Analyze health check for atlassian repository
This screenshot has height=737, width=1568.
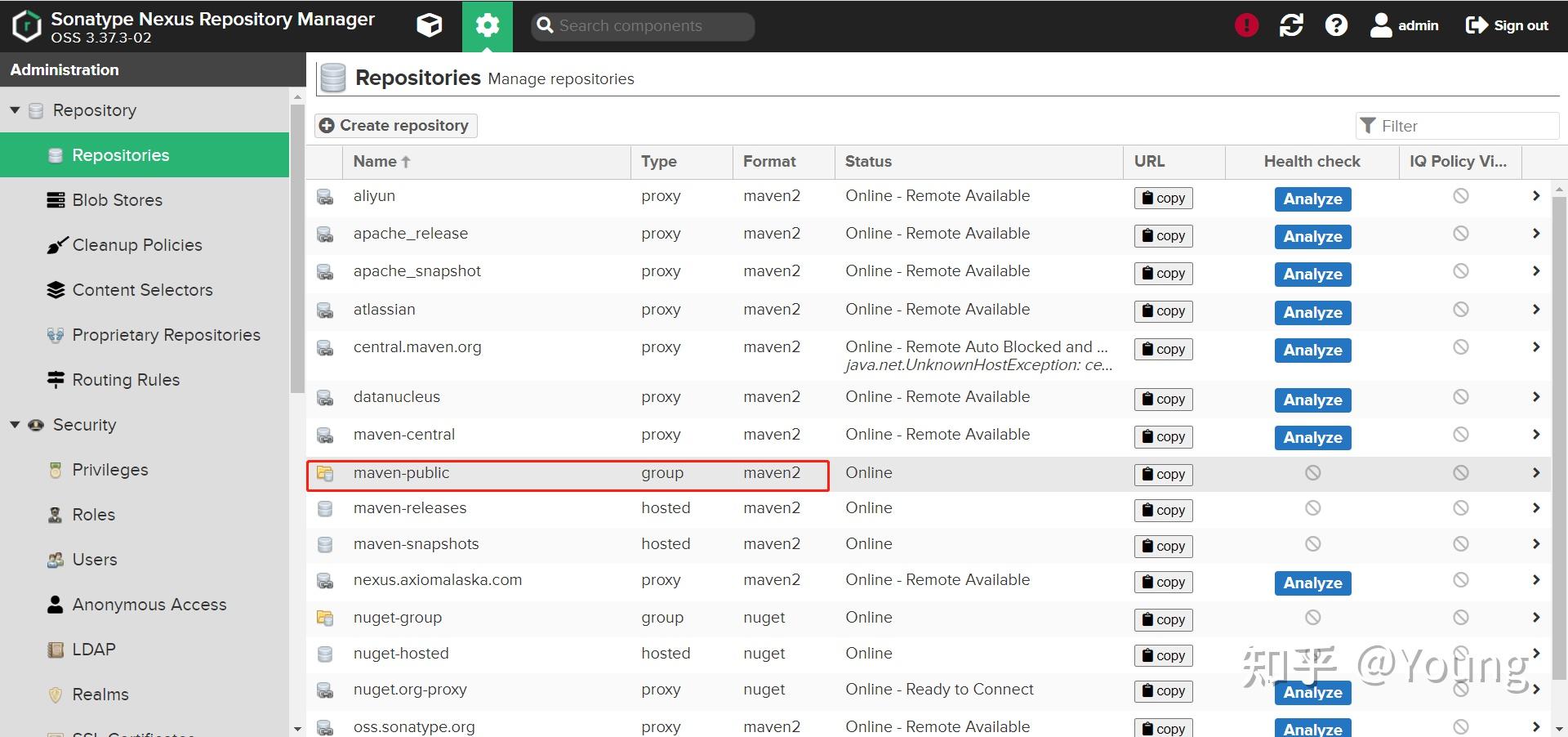[1312, 312]
